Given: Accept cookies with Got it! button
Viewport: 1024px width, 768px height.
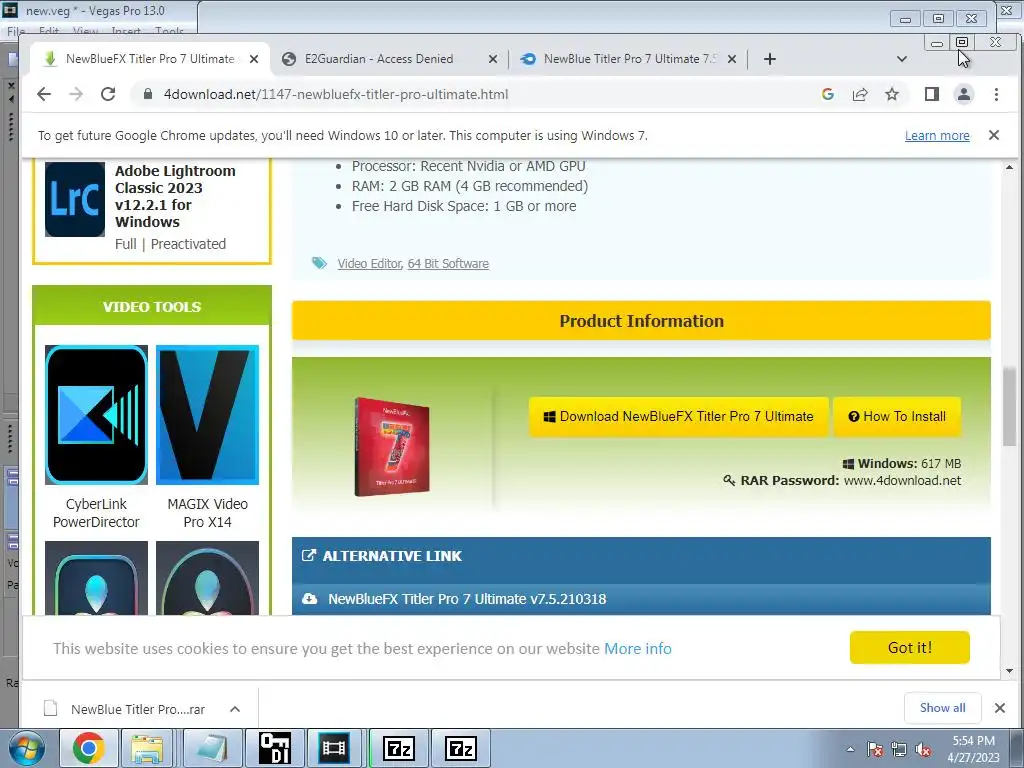Looking at the screenshot, I should [909, 647].
